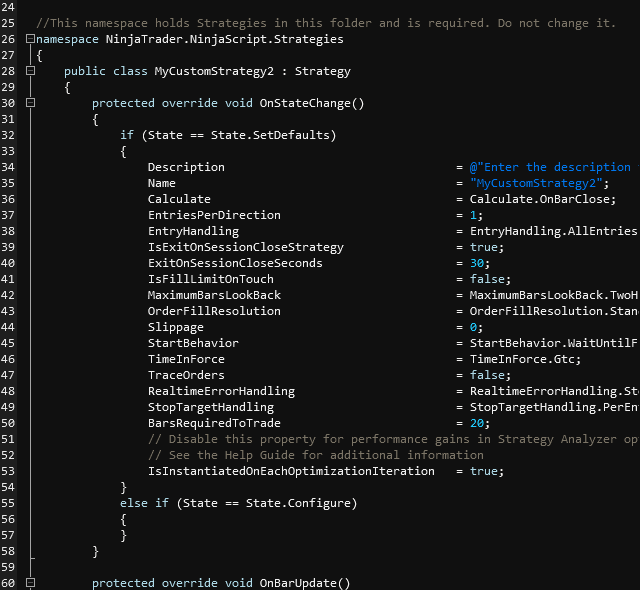This screenshot has width=640, height=590.
Task: Collapse the NinjaTrader.NinjaScript.Strategies namespace block
Action: click(x=30, y=39)
